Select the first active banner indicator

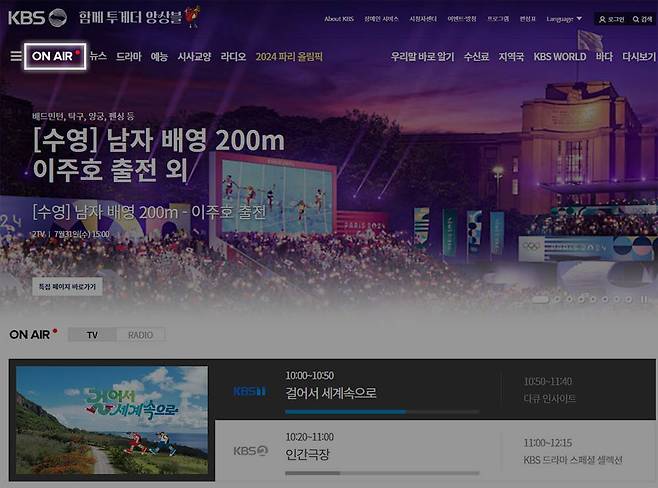point(540,299)
